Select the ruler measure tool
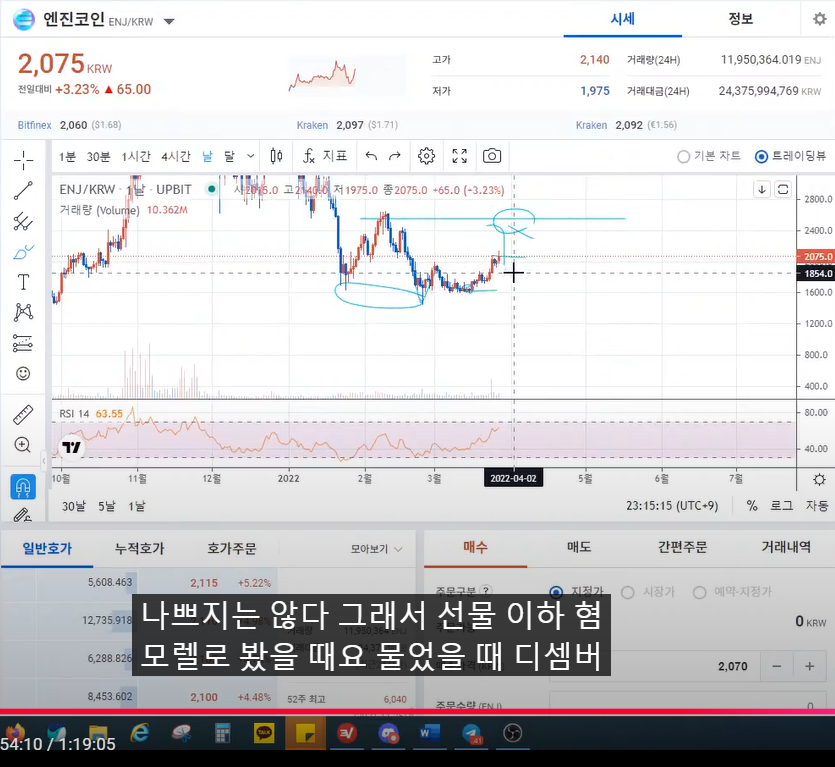 (23, 414)
